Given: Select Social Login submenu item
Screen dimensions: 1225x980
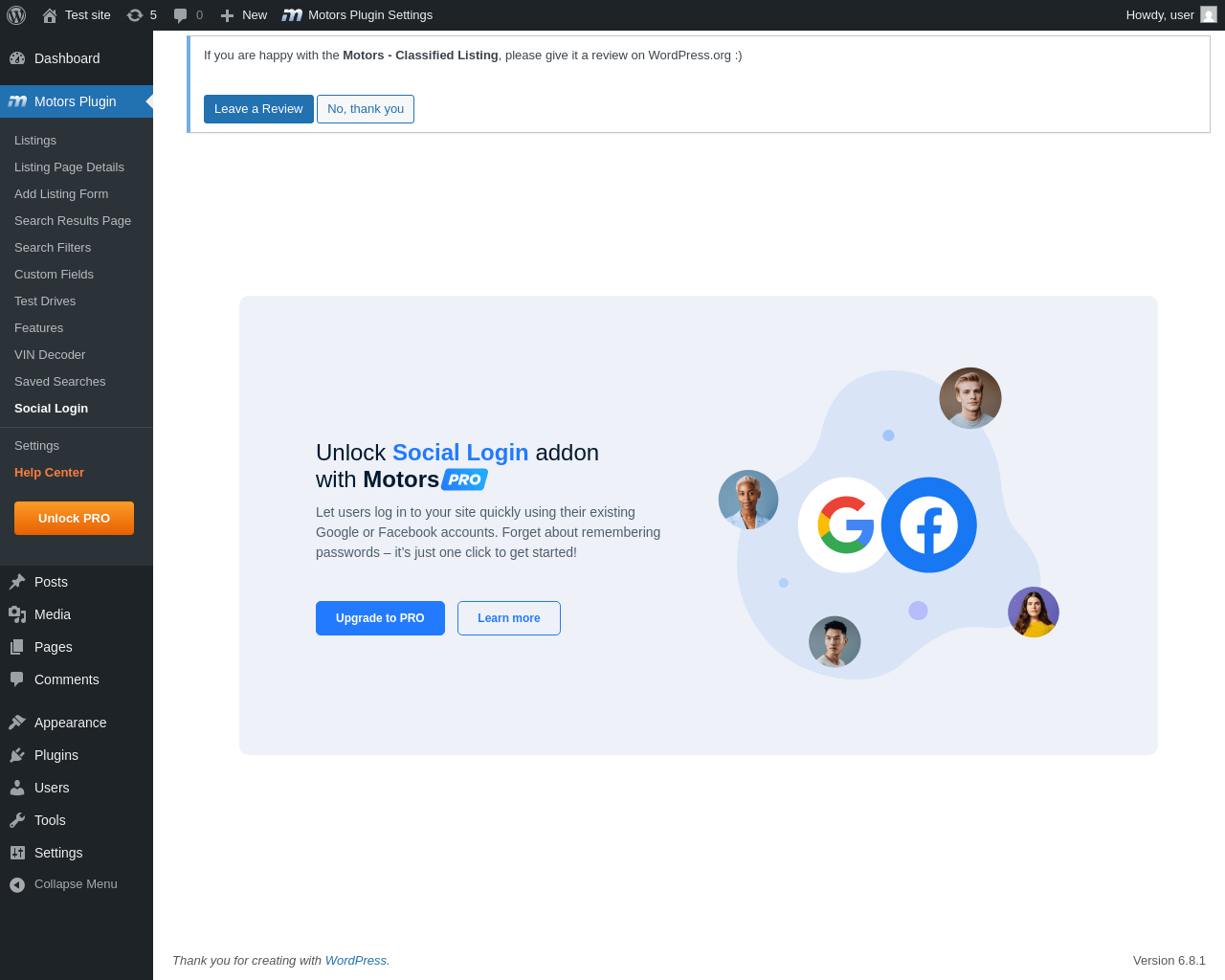Looking at the screenshot, I should (51, 409).
